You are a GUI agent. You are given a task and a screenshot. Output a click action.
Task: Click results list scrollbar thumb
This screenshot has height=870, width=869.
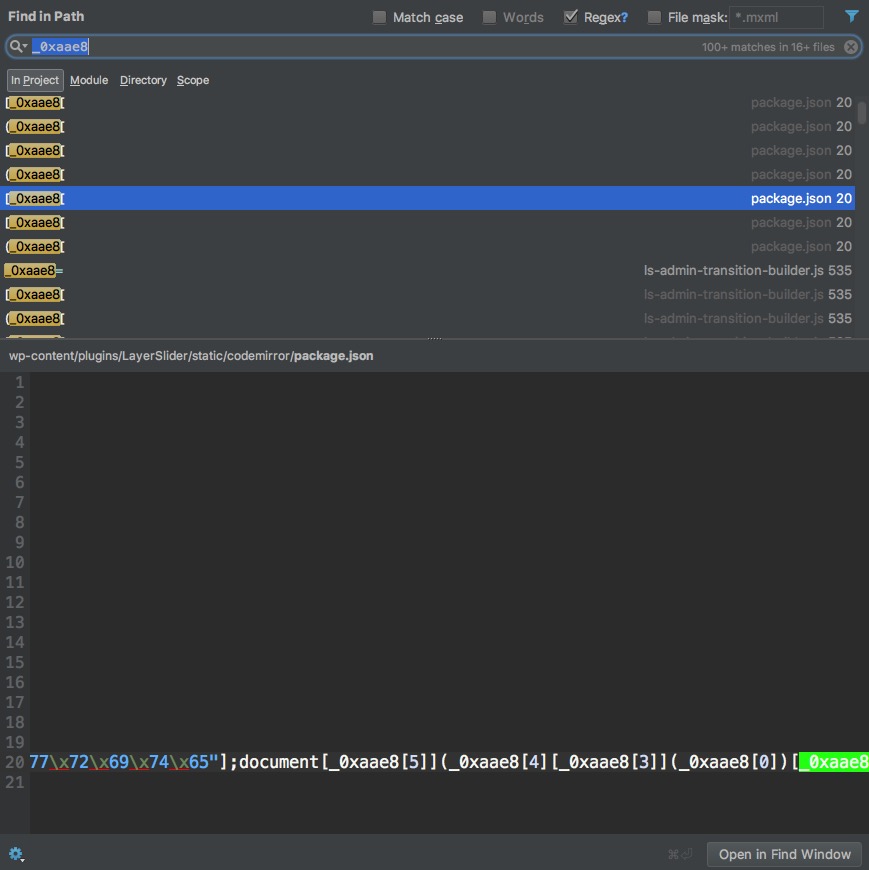[861, 113]
